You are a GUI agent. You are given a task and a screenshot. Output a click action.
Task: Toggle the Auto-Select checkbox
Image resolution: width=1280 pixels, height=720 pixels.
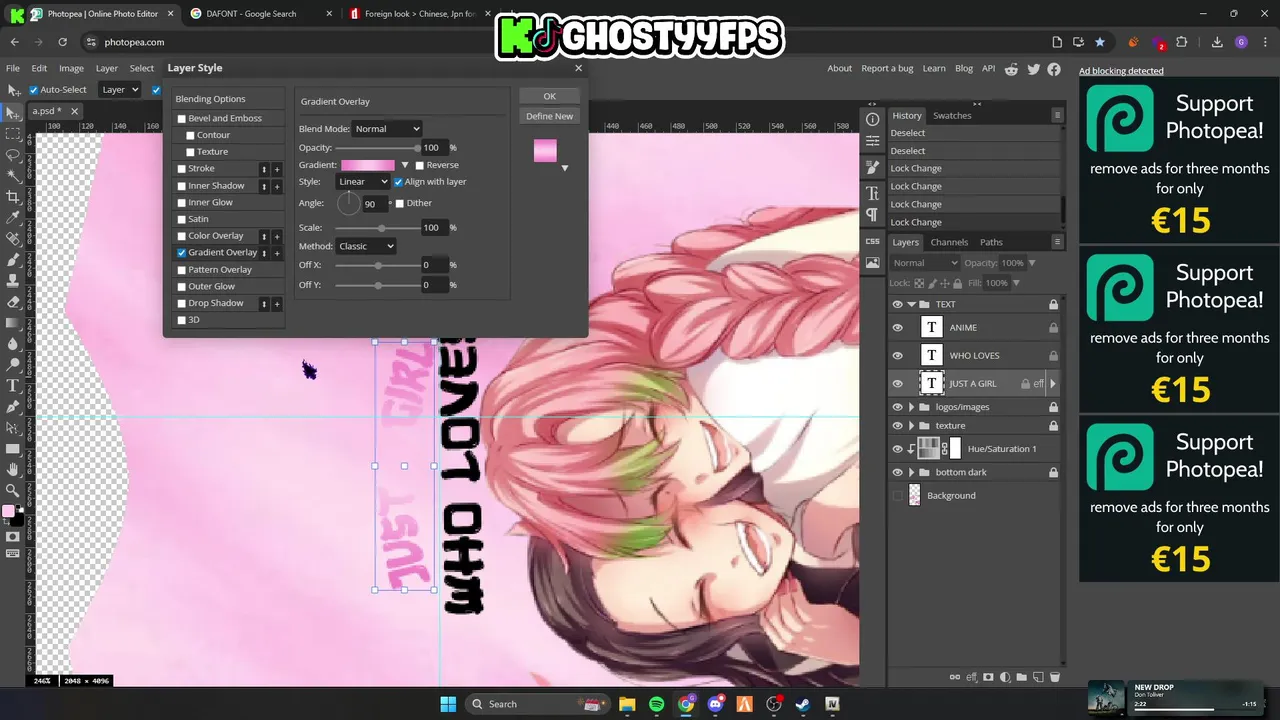coord(33,90)
